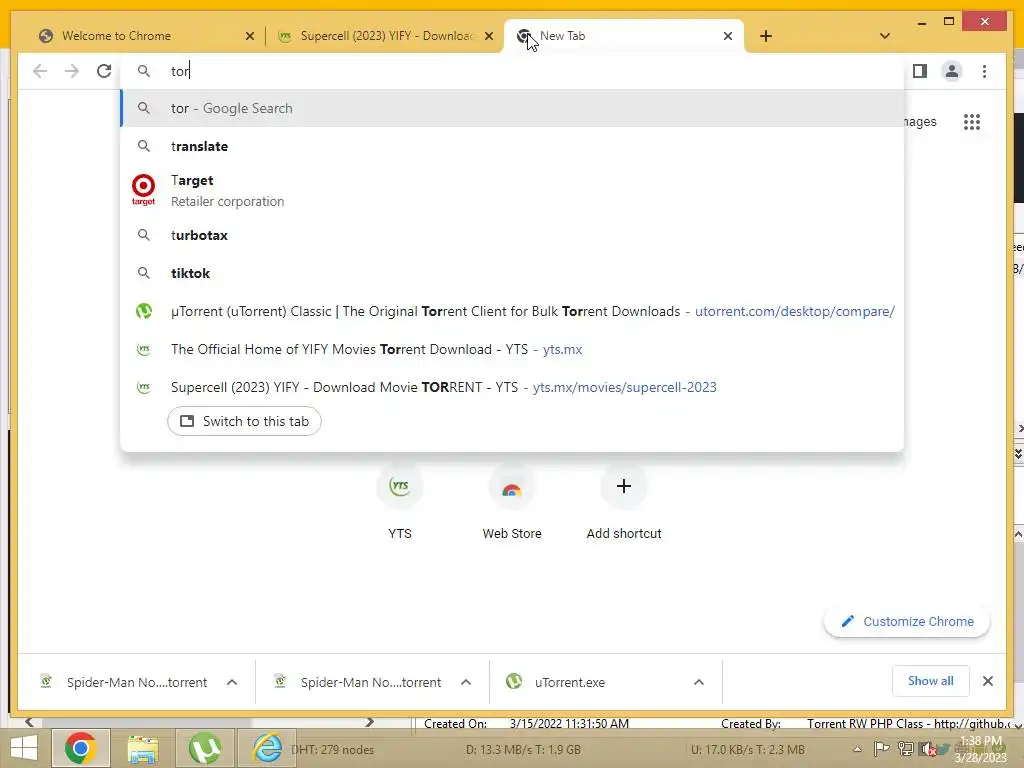The width and height of the screenshot is (1024, 768).
Task: Click Chrome taskbar icon
Action: coord(80,748)
